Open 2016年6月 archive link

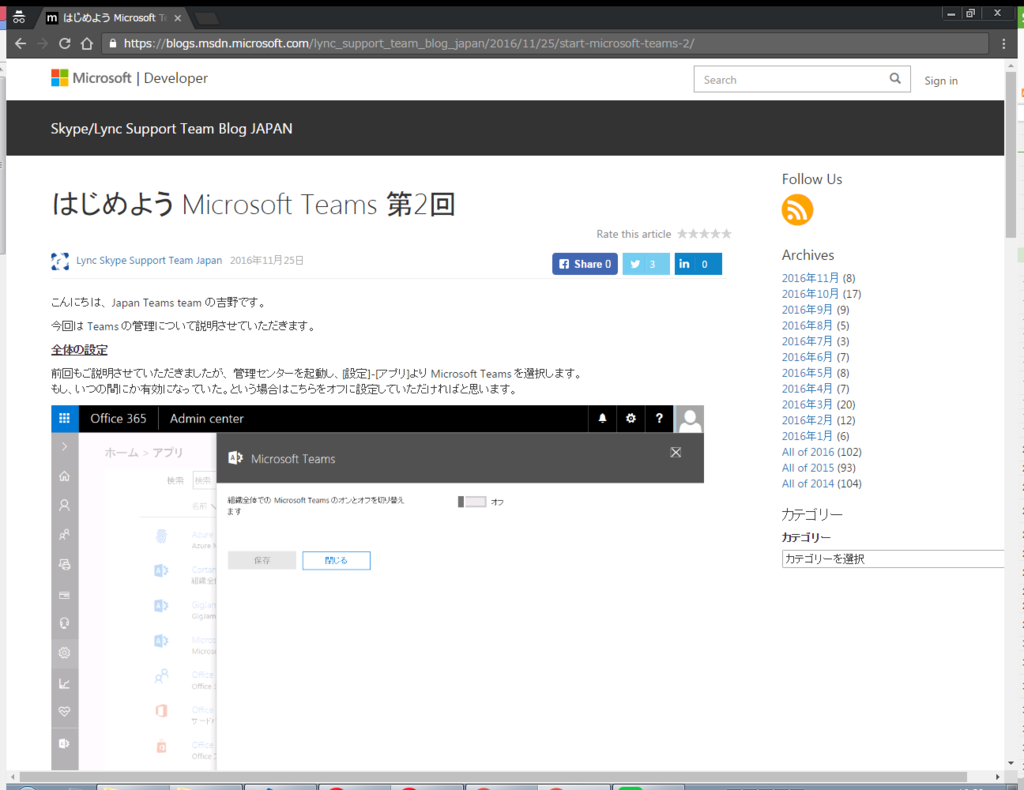pyautogui.click(x=807, y=357)
